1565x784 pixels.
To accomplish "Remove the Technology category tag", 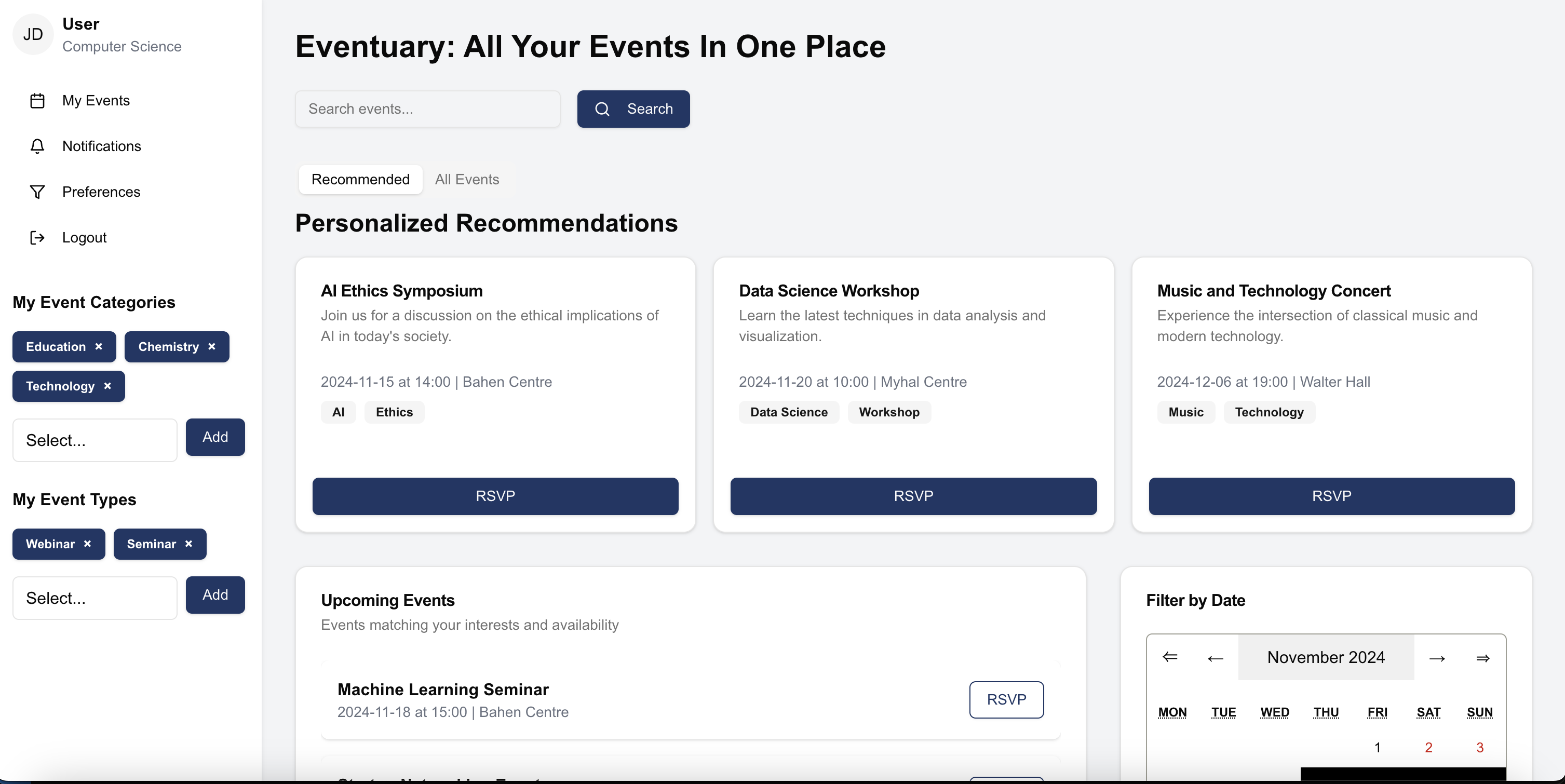I will [107, 386].
